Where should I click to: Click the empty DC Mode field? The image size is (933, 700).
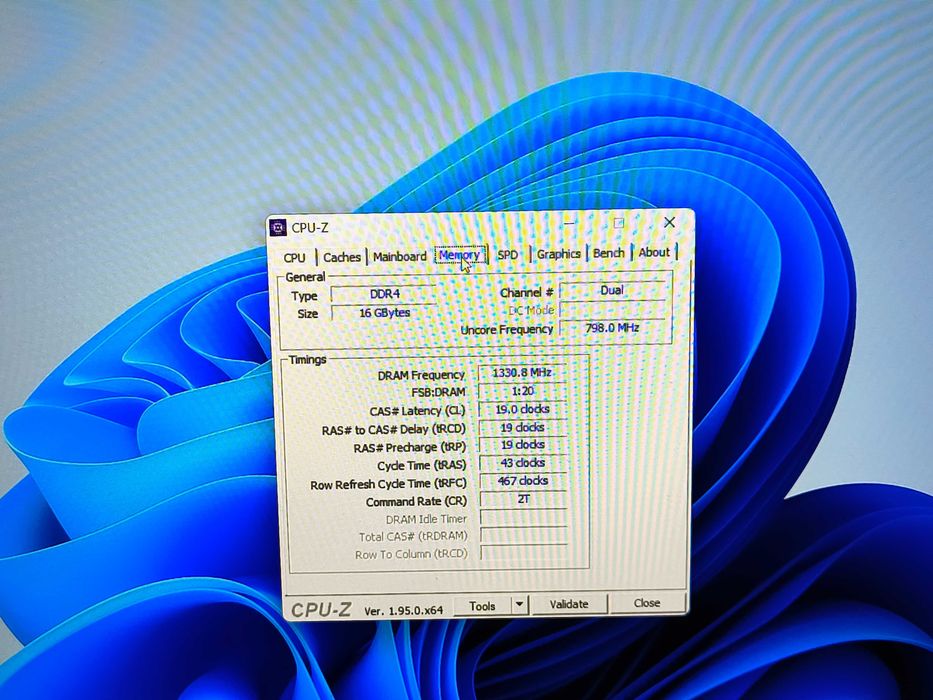click(612, 310)
